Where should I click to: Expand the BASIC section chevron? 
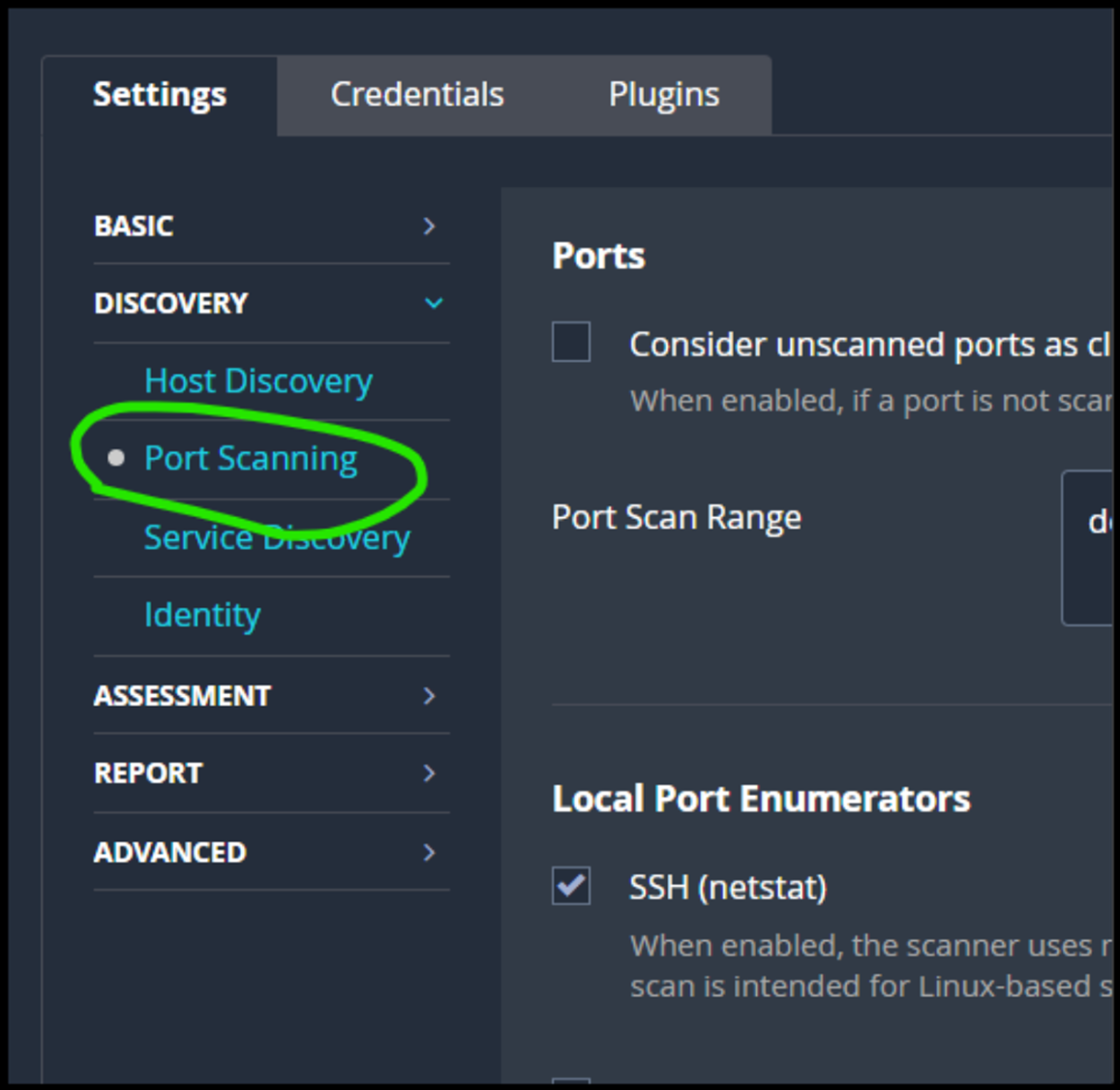(429, 227)
